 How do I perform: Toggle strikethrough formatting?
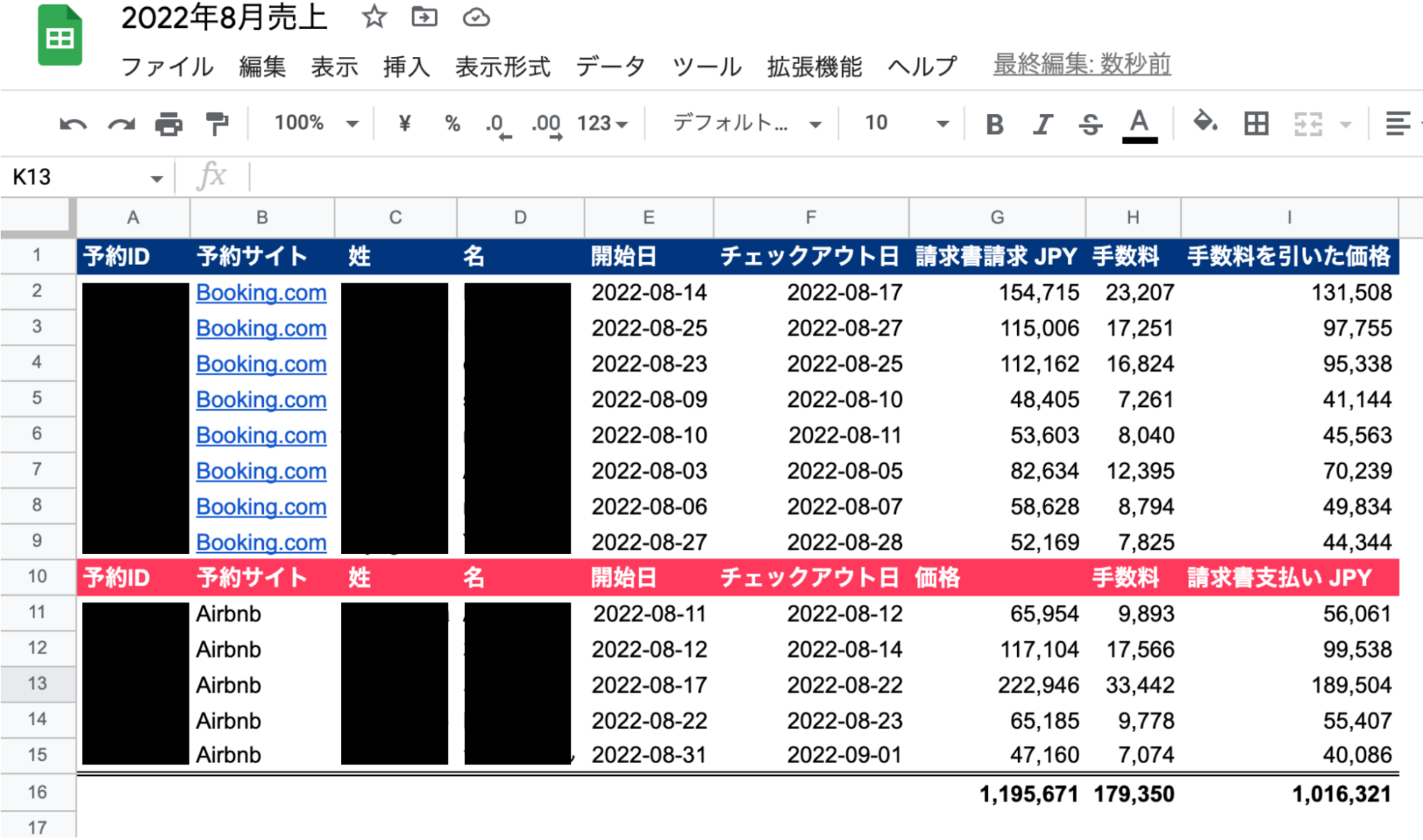click(1090, 125)
